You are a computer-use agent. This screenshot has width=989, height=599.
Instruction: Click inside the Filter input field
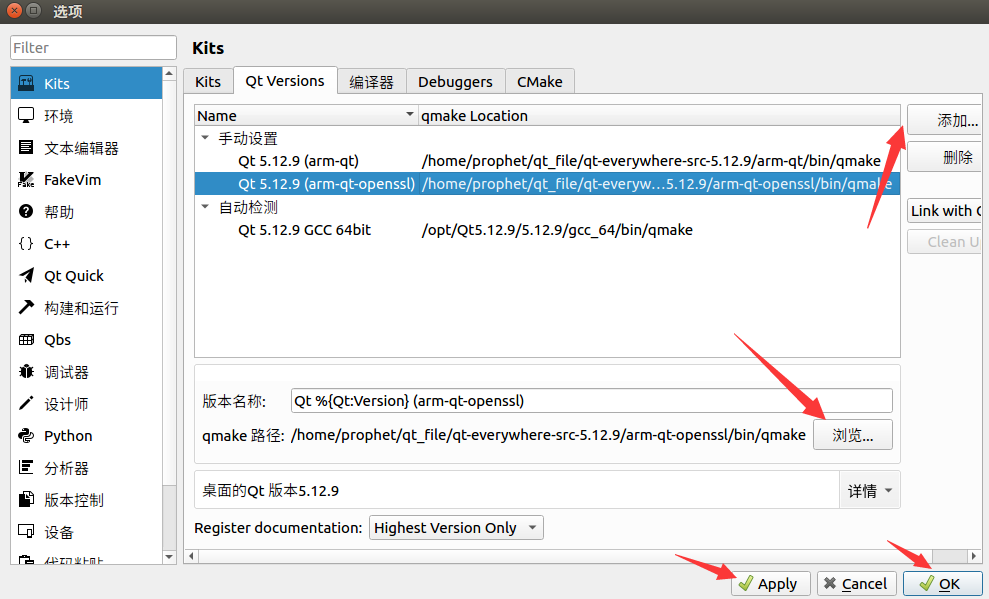point(92,47)
